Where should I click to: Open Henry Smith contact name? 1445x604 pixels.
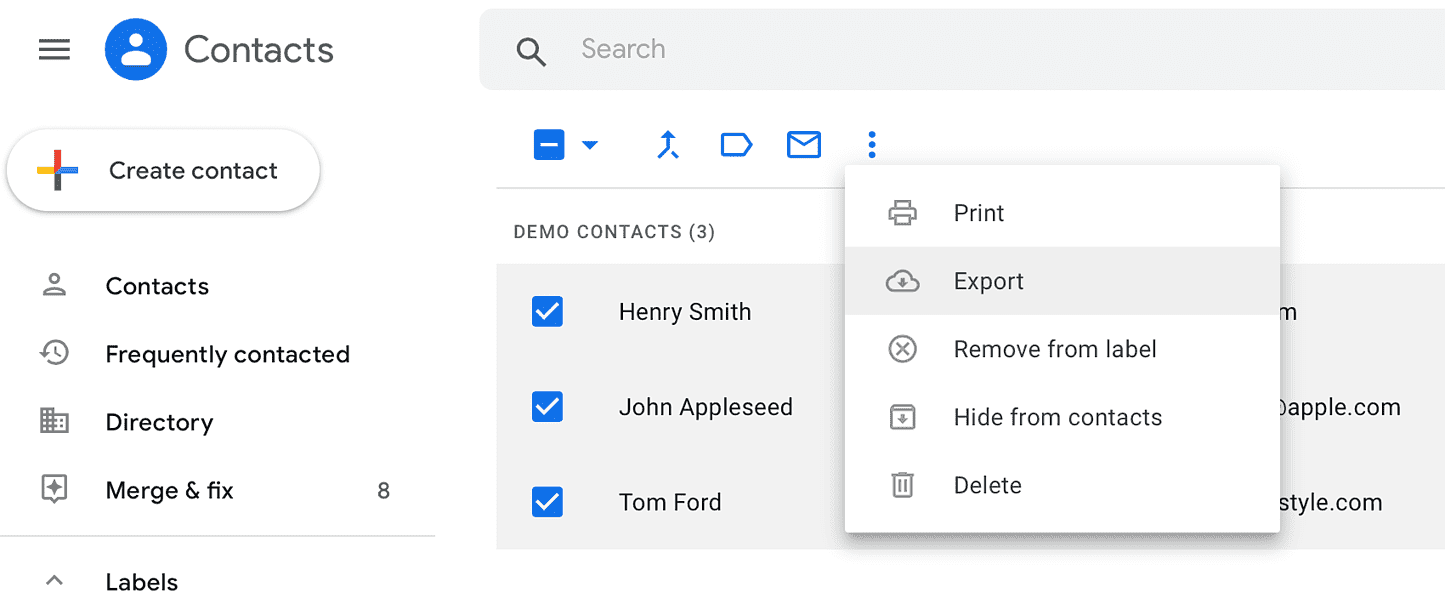pyautogui.click(x=685, y=312)
